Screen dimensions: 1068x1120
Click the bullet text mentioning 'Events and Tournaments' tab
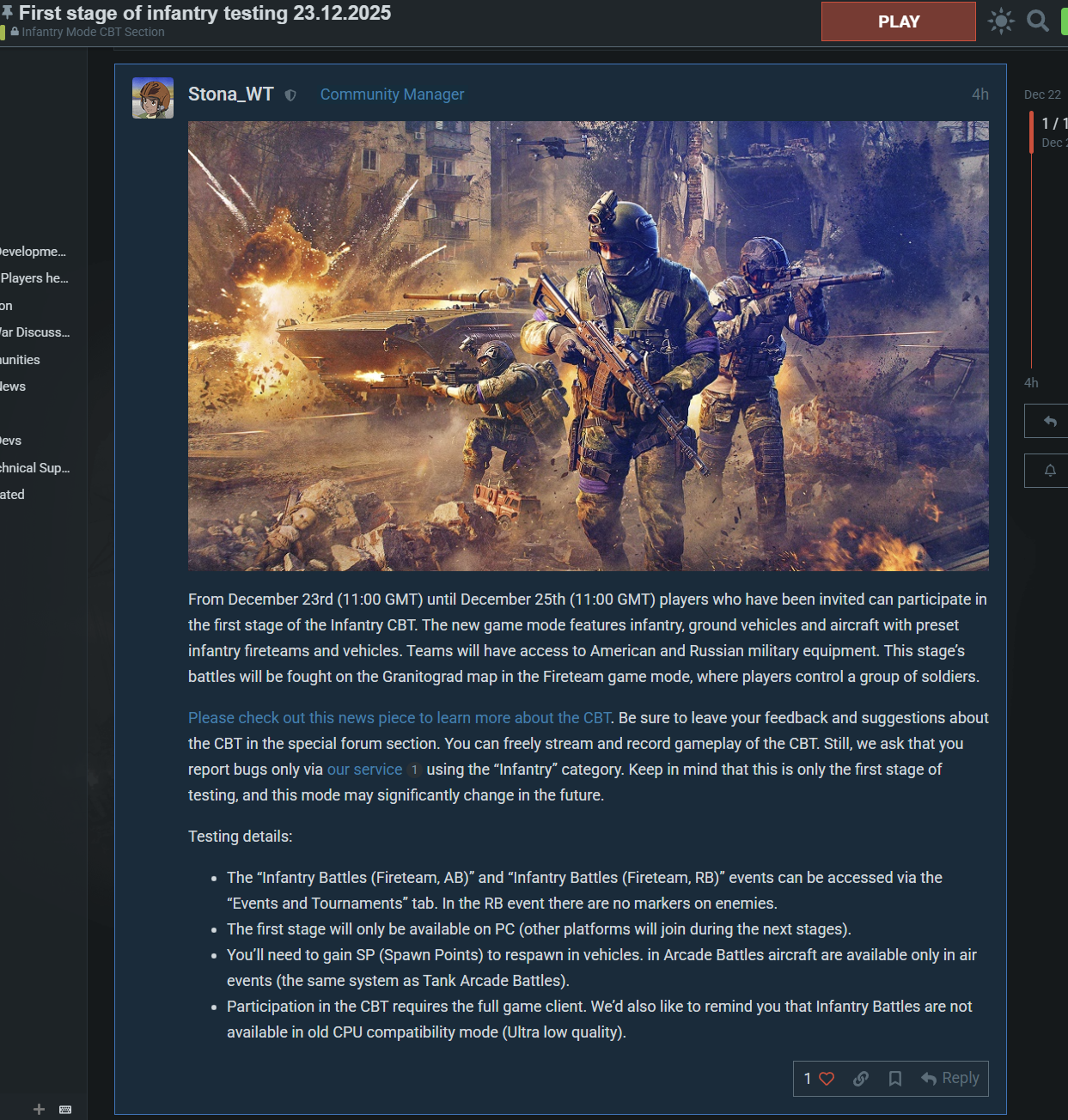pyautogui.click(x=584, y=891)
